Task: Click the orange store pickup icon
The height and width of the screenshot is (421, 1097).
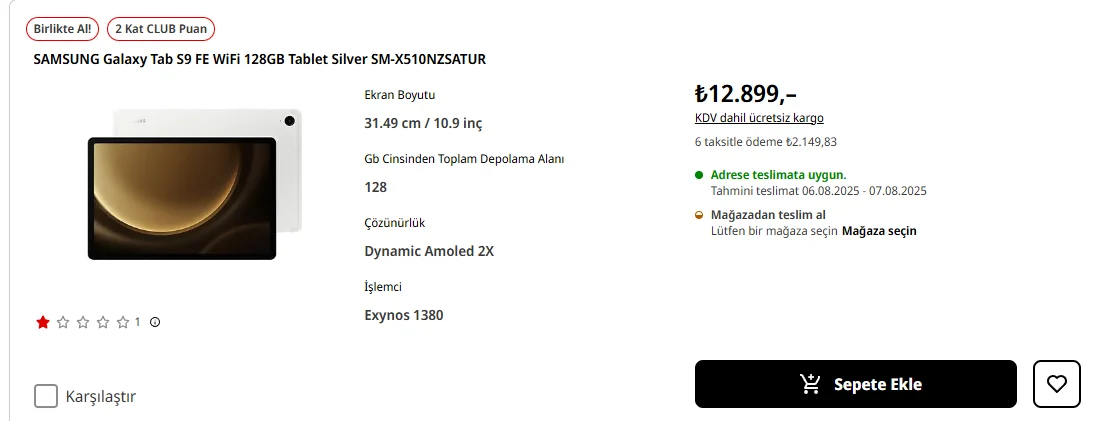Action: click(699, 215)
